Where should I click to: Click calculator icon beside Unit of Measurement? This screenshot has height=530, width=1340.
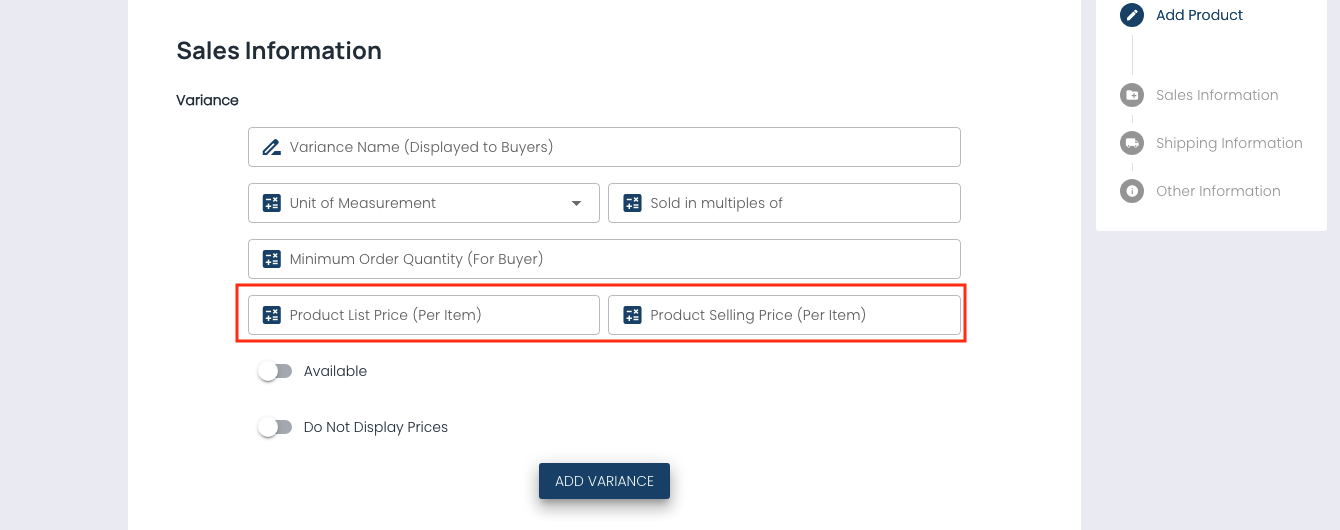click(271, 203)
